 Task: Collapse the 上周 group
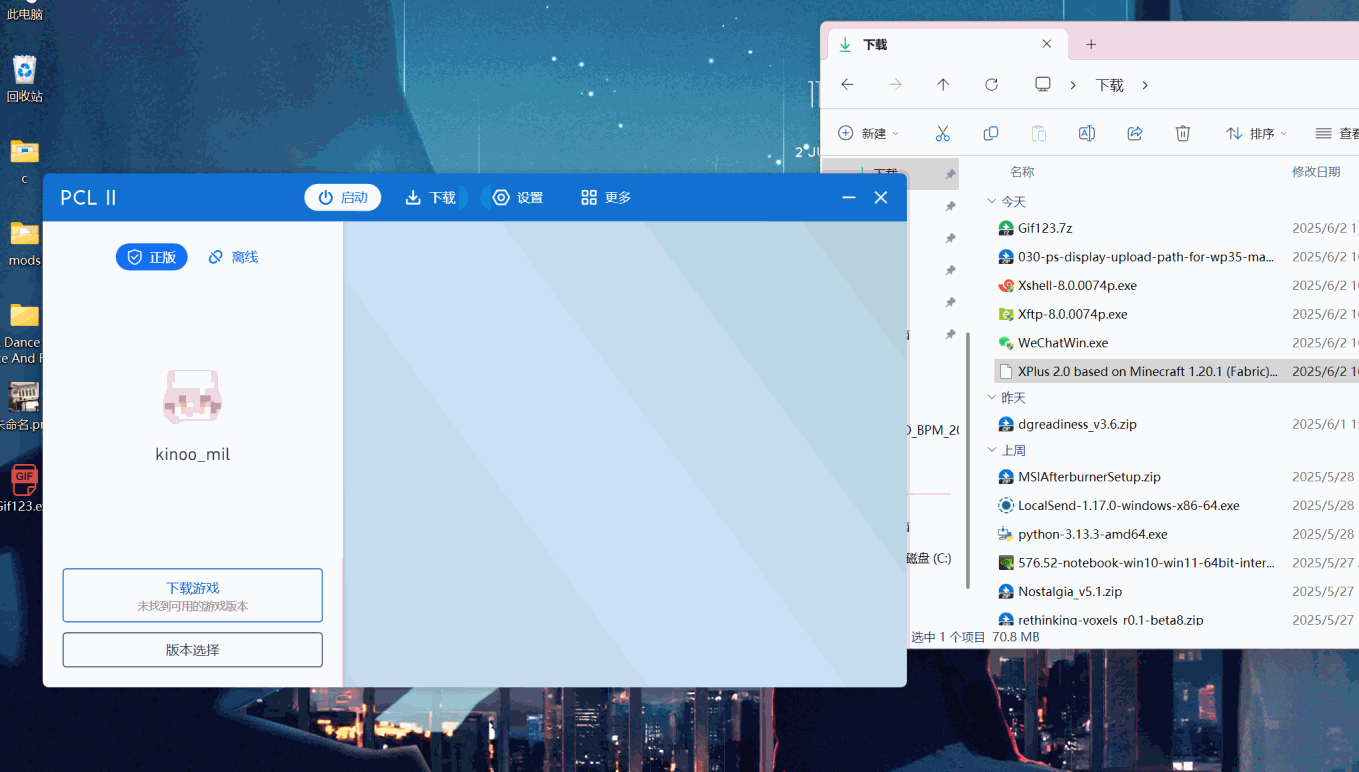pos(992,451)
